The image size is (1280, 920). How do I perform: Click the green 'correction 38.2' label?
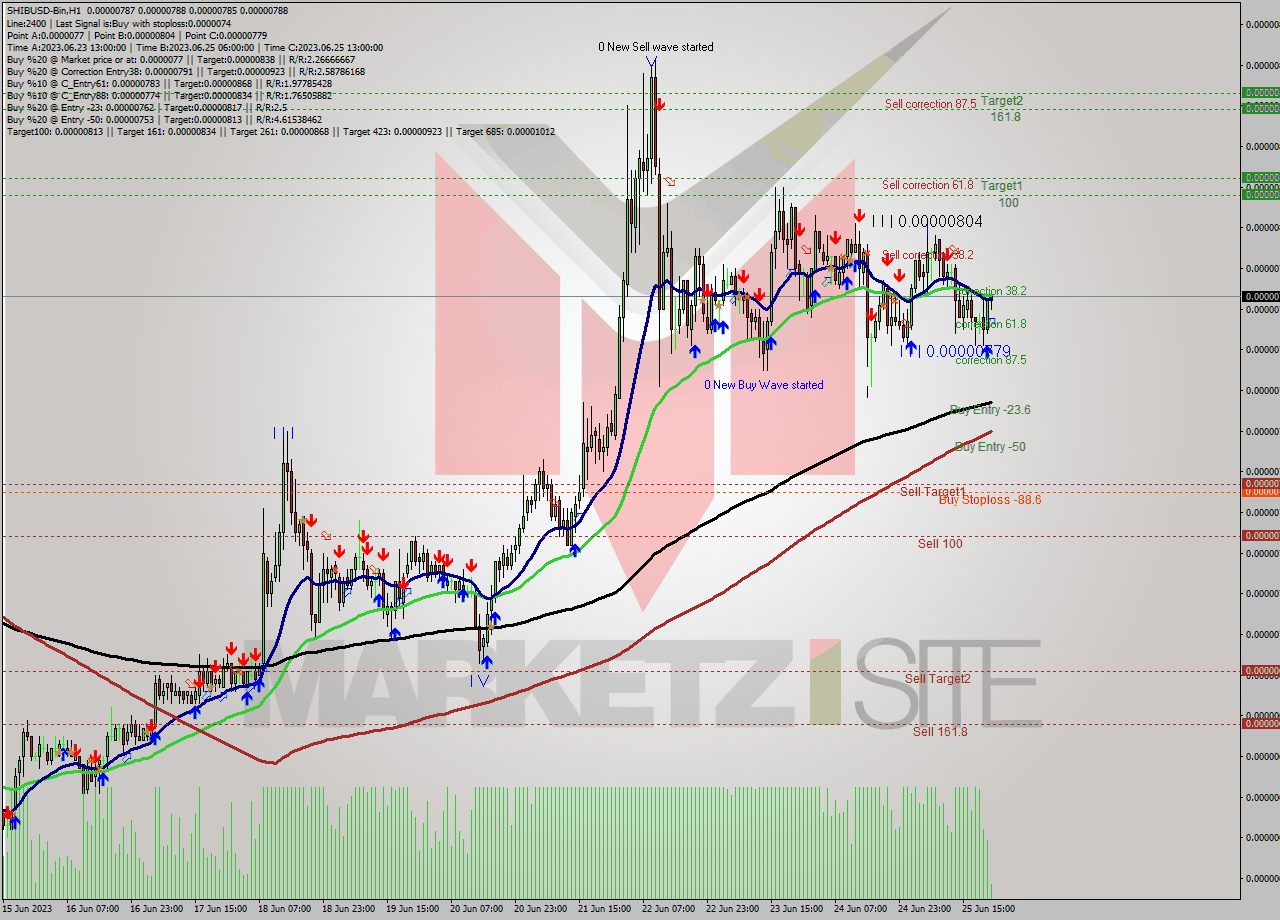click(x=990, y=291)
